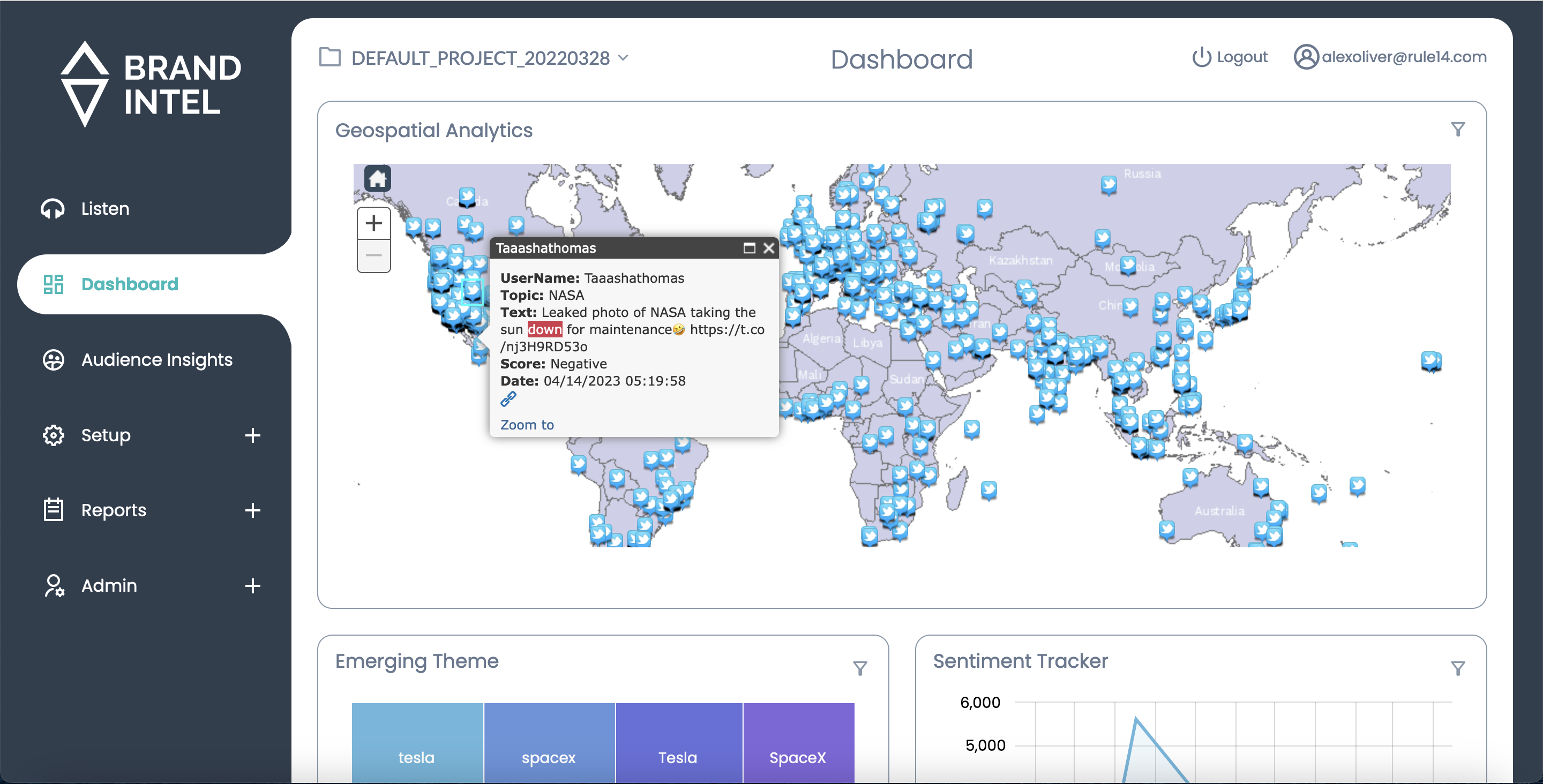Click the Topic: NASA text
The height and width of the screenshot is (784, 1543).
pos(542,295)
